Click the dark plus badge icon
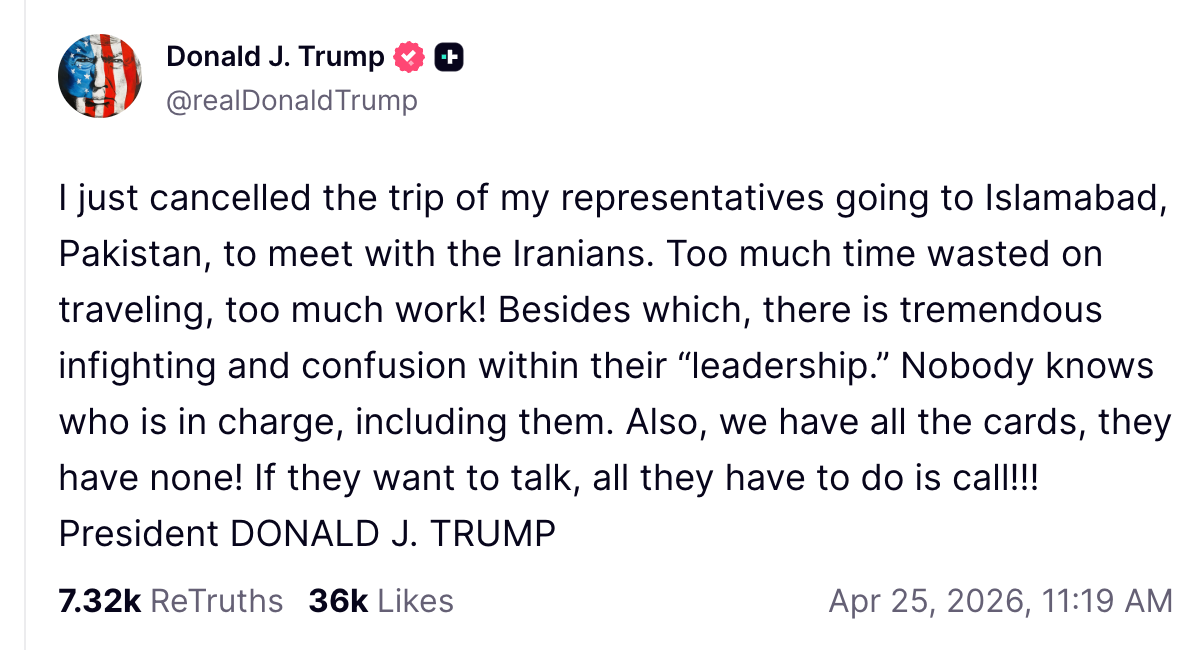Image resolution: width=1193 pixels, height=650 pixels. tap(449, 57)
